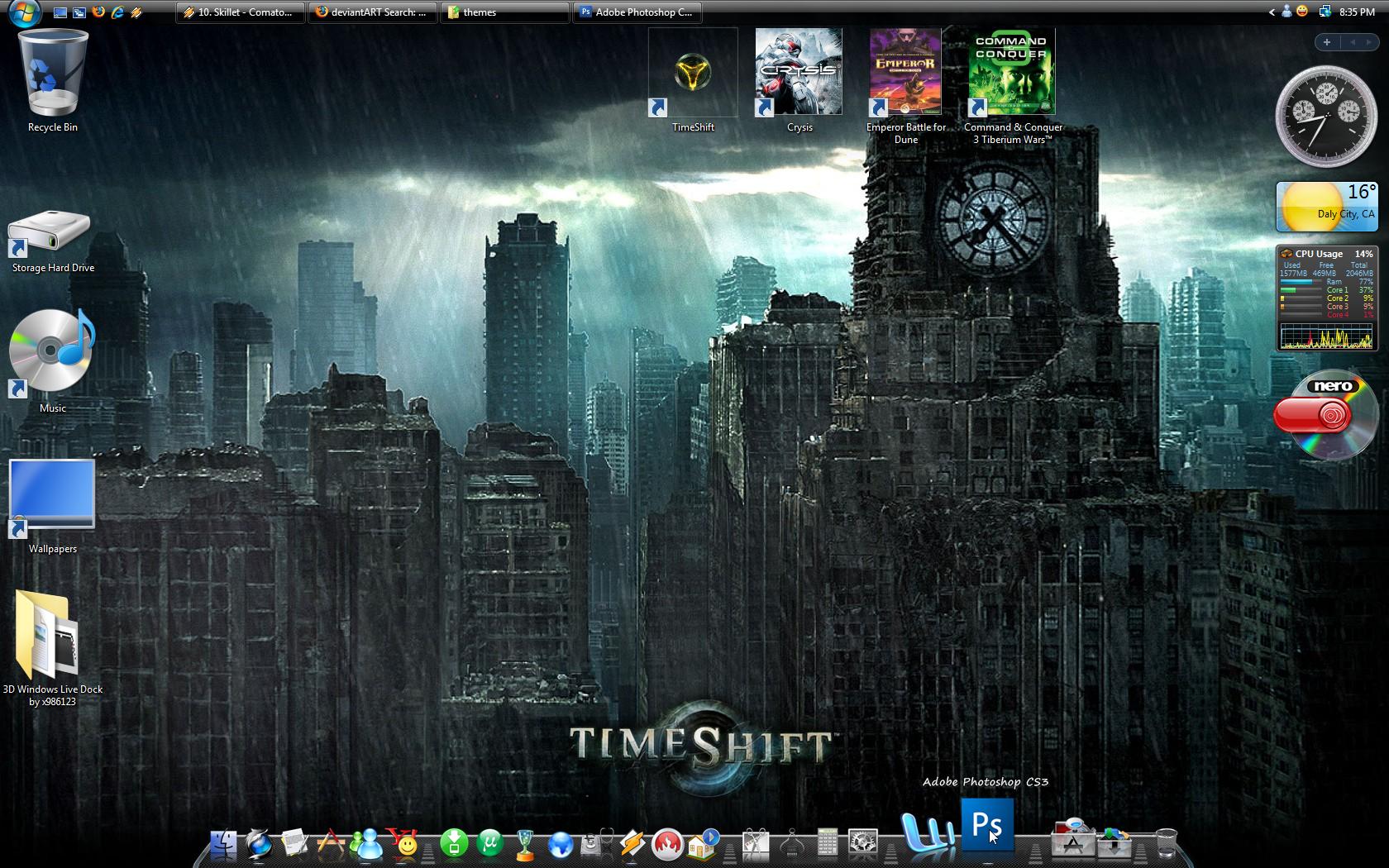This screenshot has width=1389, height=868.
Task: Launch uTorrent from the dock
Action: (489, 844)
